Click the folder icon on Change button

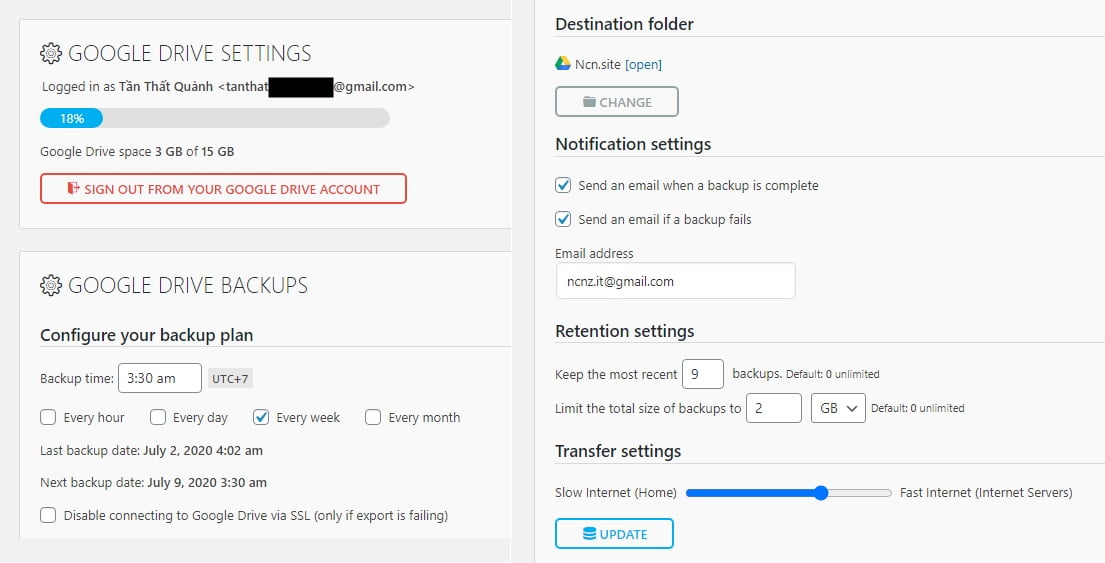(589, 102)
